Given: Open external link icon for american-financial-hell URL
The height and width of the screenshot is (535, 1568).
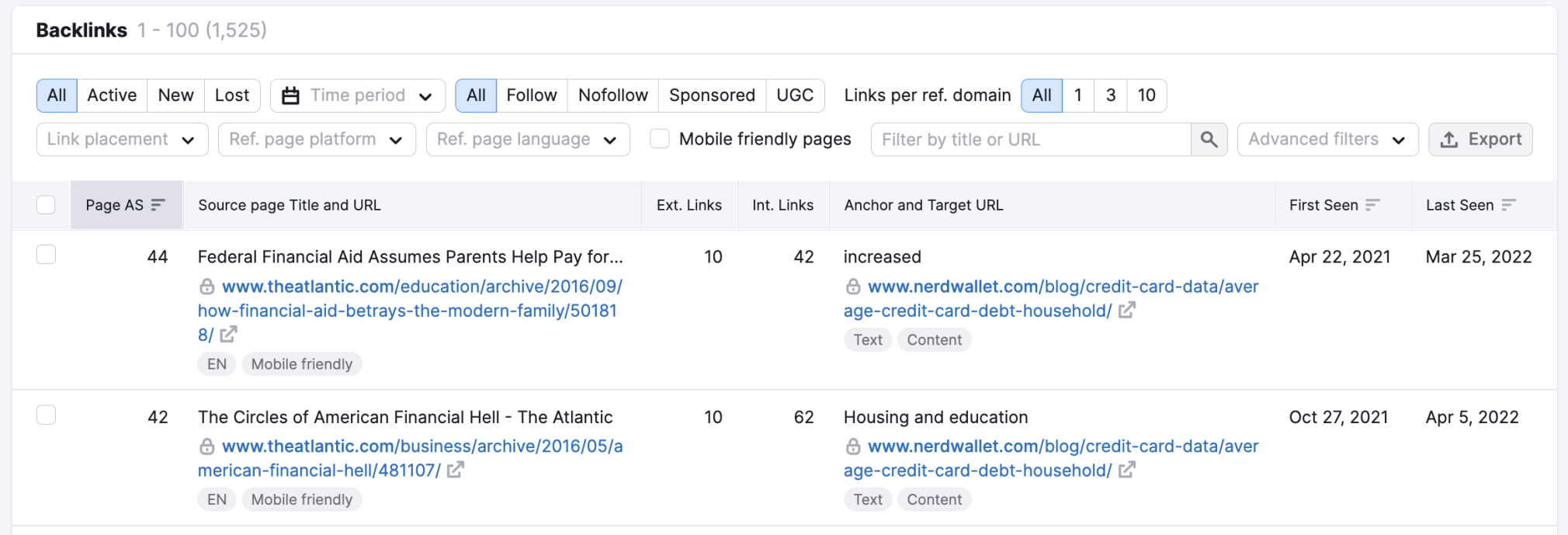Looking at the screenshot, I should 456,470.
